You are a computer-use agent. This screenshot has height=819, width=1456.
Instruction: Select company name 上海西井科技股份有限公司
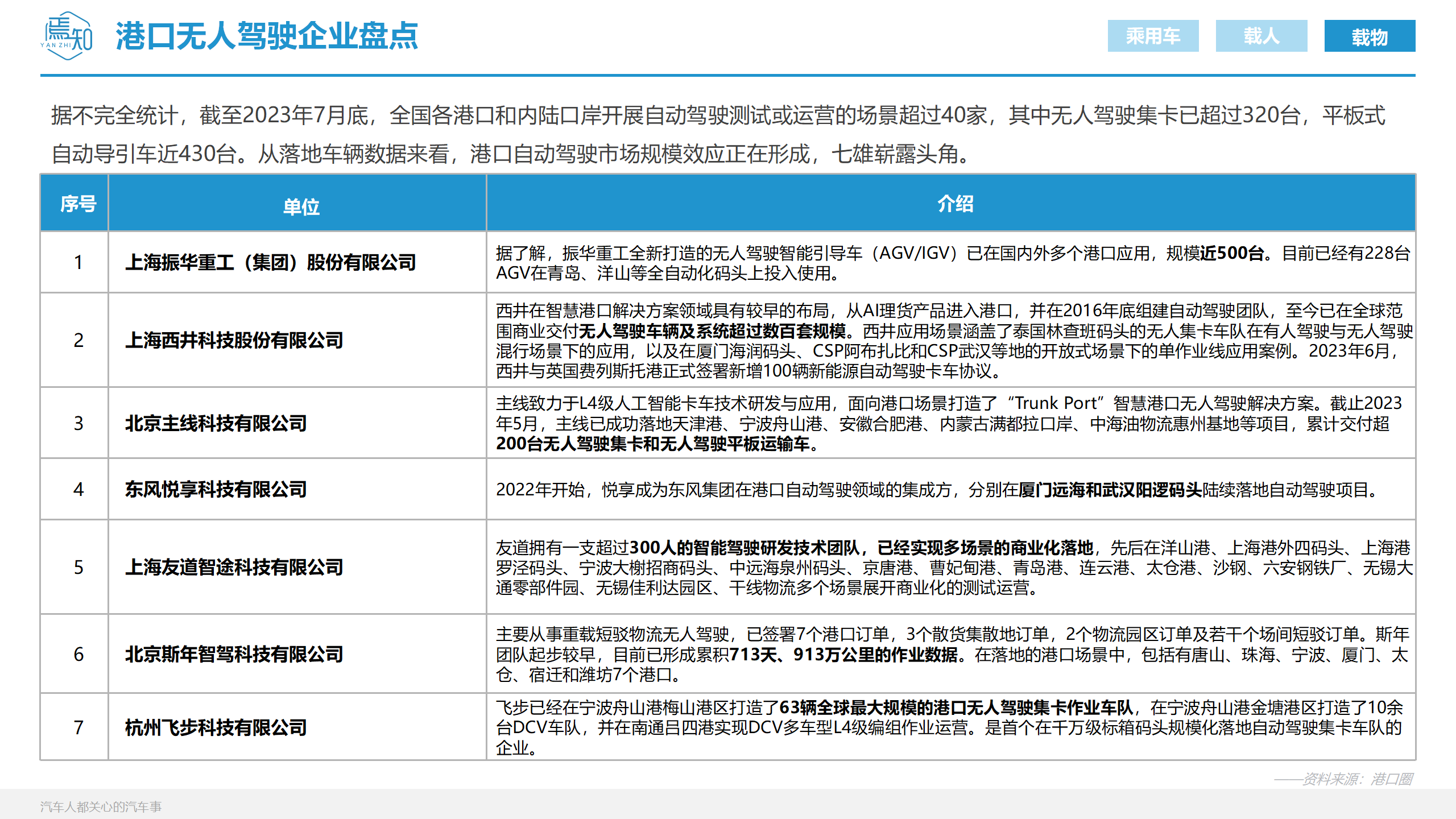pos(234,340)
